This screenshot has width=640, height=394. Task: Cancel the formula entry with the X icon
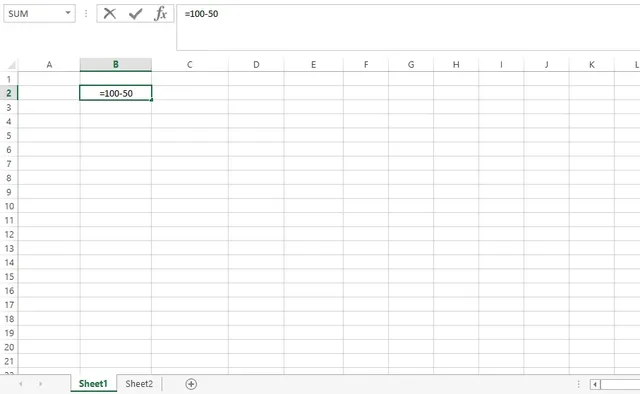109,13
